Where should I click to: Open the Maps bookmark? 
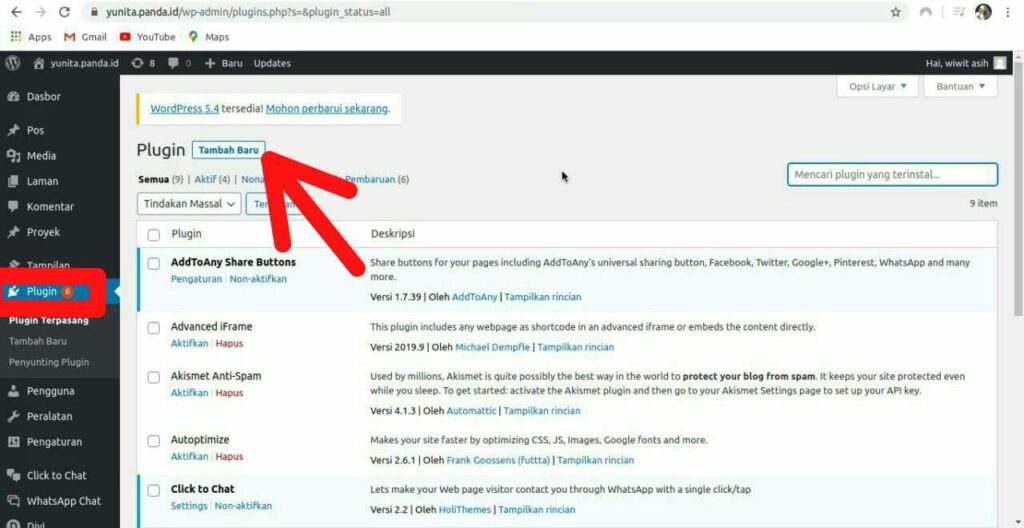coord(209,37)
